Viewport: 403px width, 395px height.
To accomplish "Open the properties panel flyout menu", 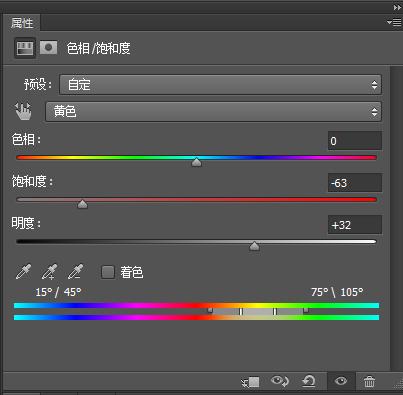I will [394, 22].
